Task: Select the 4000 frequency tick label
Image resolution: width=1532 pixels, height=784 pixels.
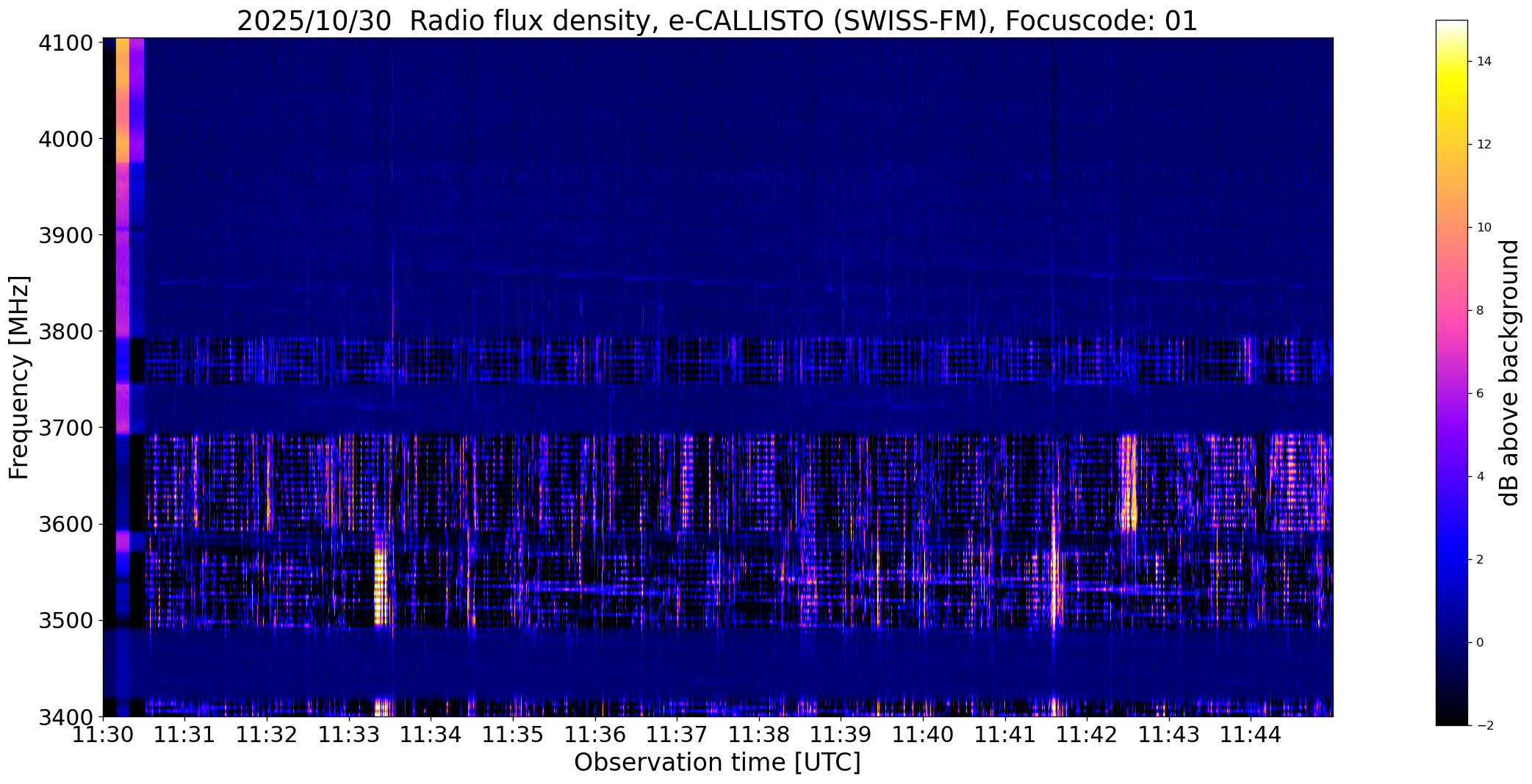Action: [67, 139]
